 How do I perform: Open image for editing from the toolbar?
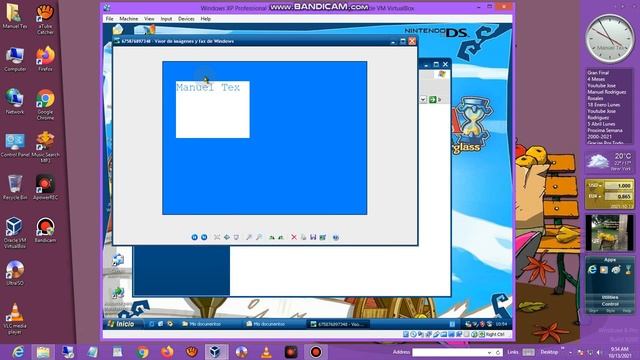coord(323,237)
